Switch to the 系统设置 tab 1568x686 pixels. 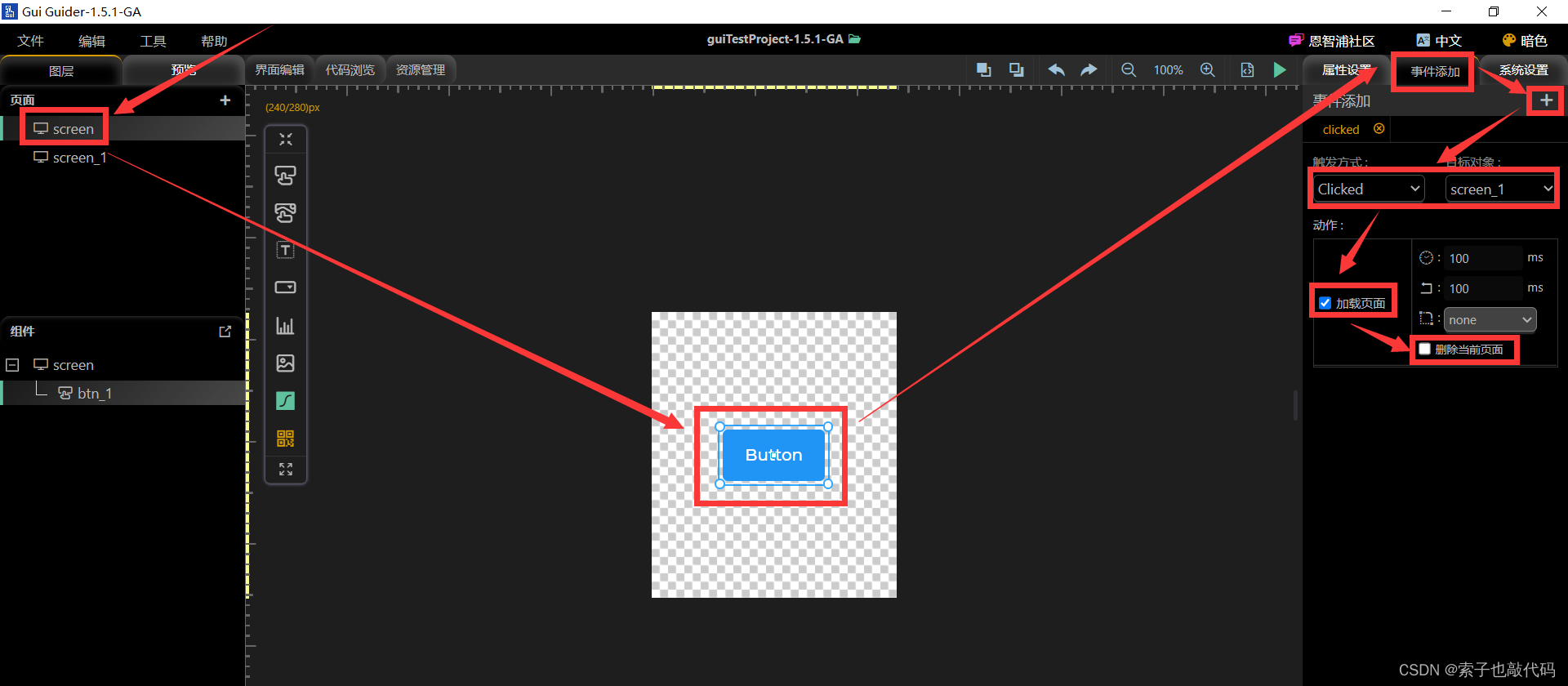(1523, 70)
